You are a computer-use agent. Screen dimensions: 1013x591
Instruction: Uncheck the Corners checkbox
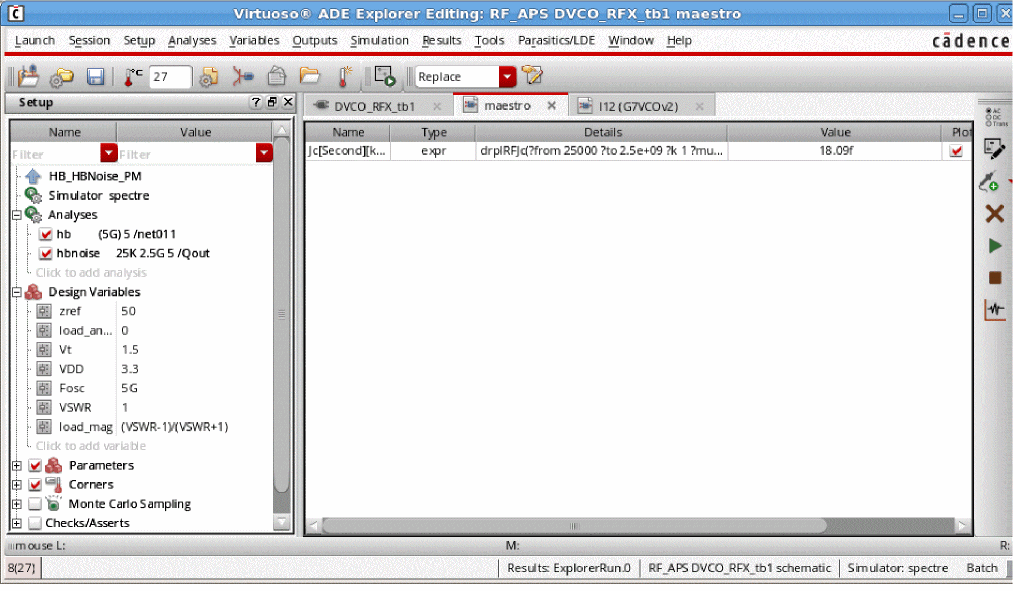35,484
